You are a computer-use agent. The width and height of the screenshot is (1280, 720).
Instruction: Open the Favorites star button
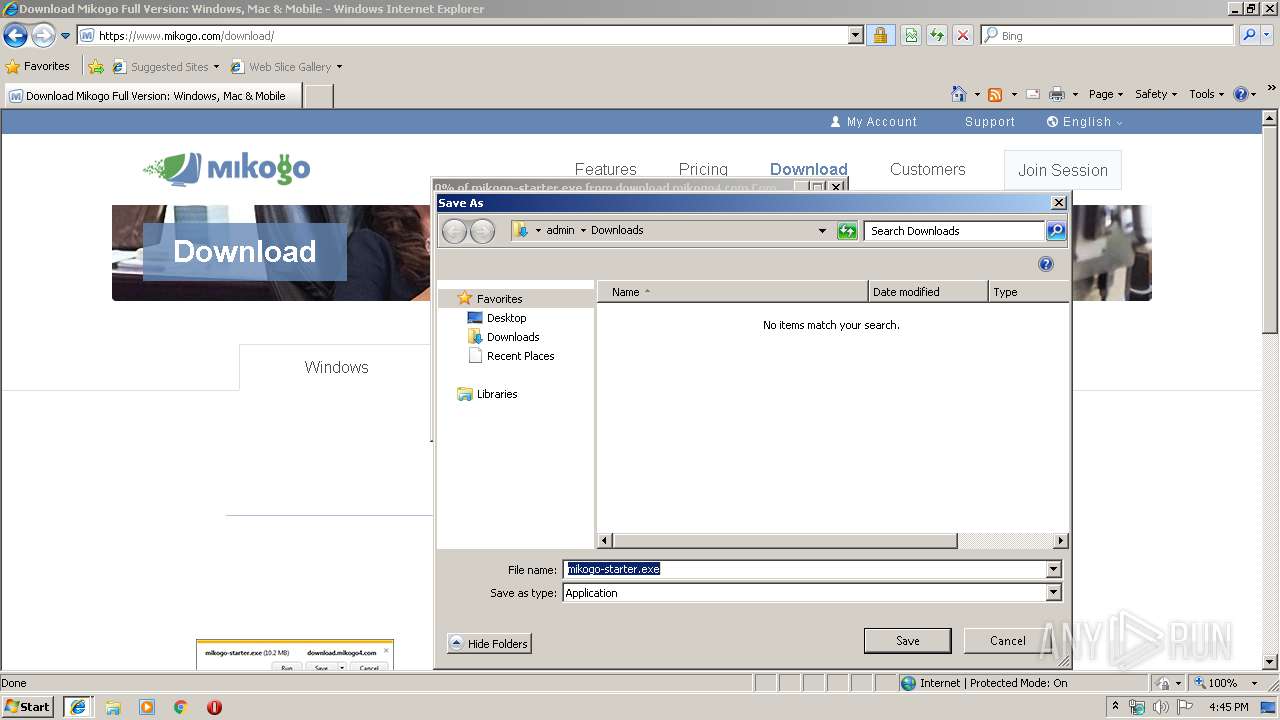tap(38, 66)
